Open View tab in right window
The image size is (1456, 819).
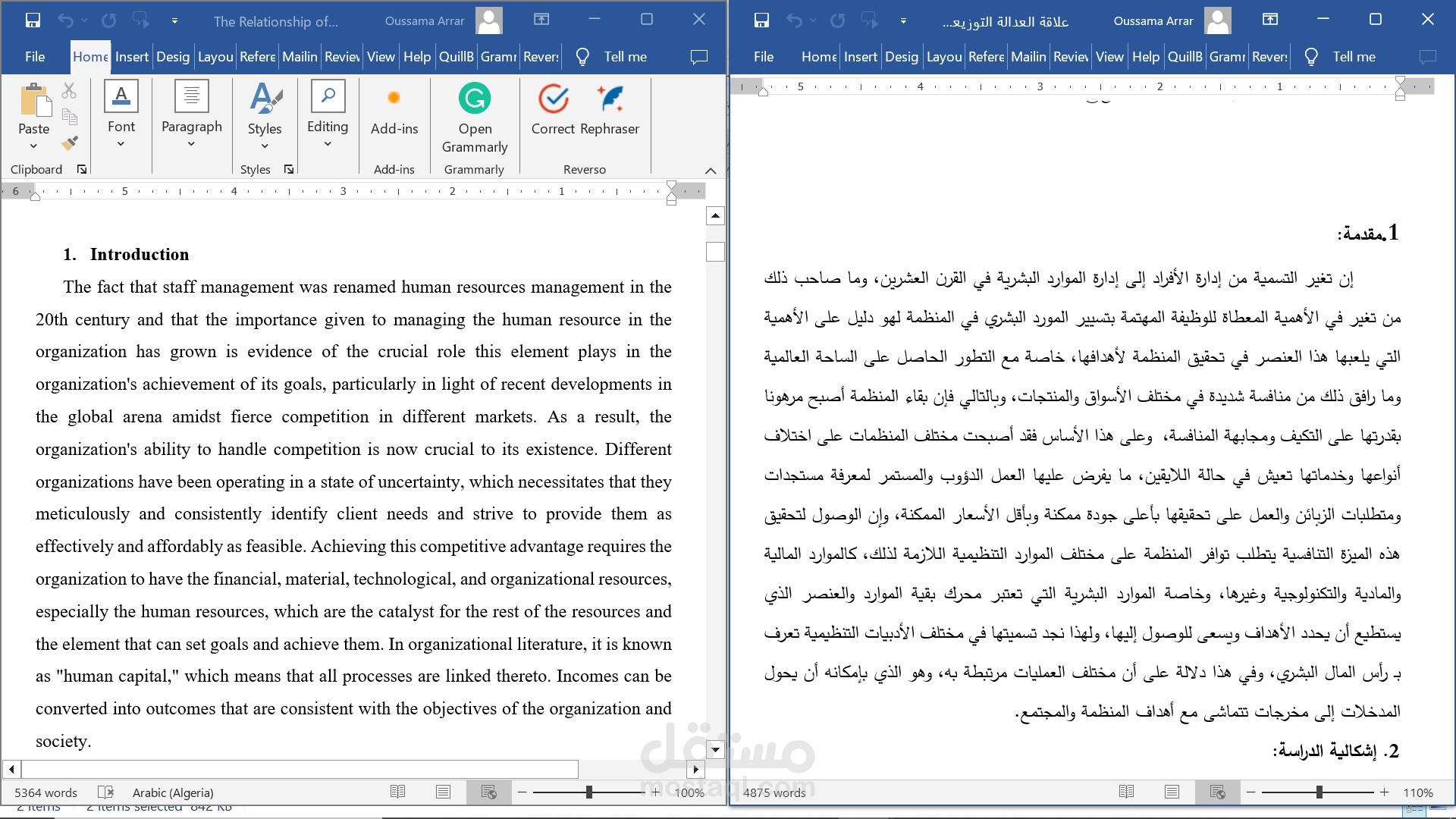pos(1109,57)
